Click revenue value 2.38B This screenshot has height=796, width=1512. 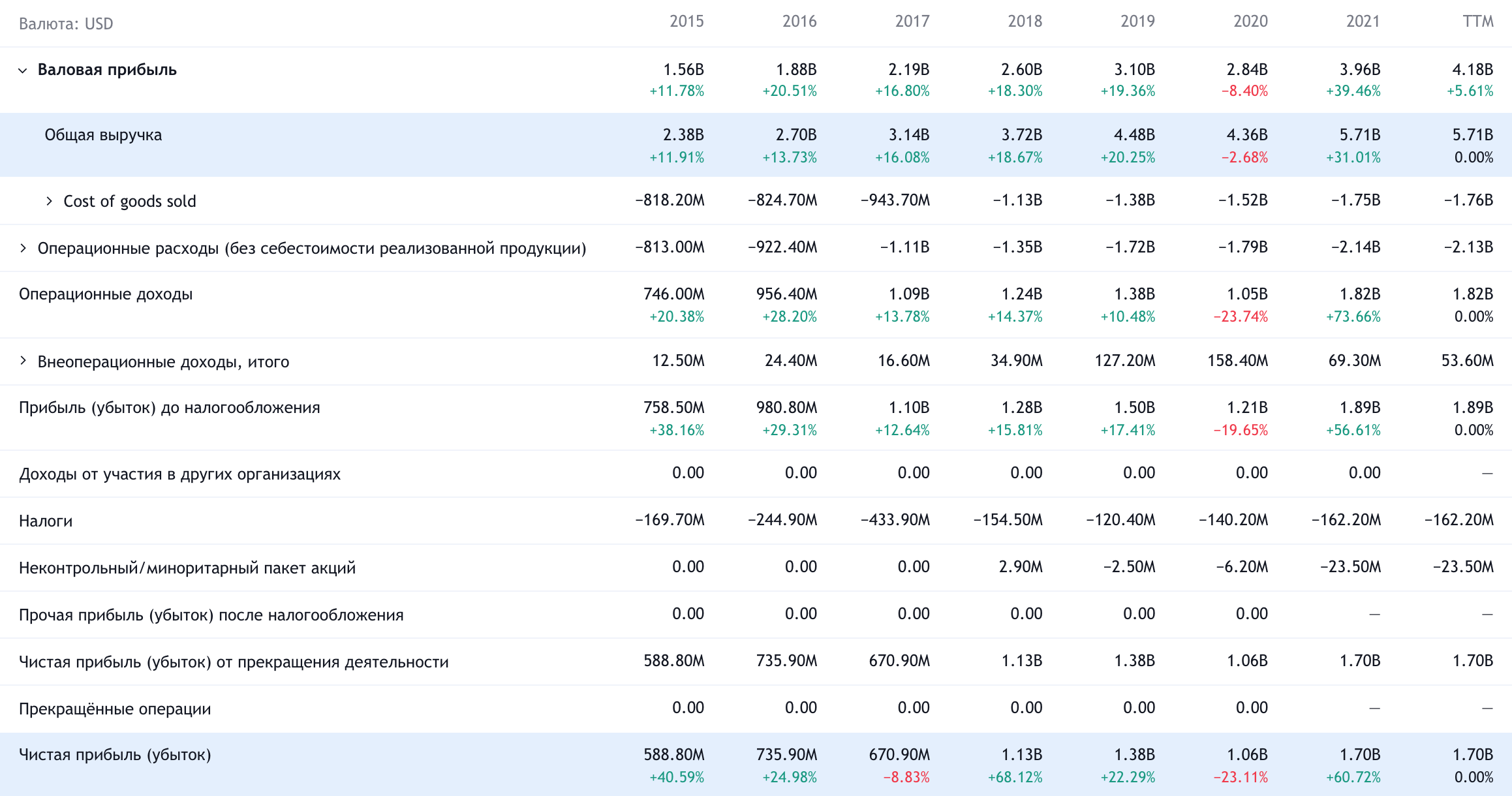683,134
